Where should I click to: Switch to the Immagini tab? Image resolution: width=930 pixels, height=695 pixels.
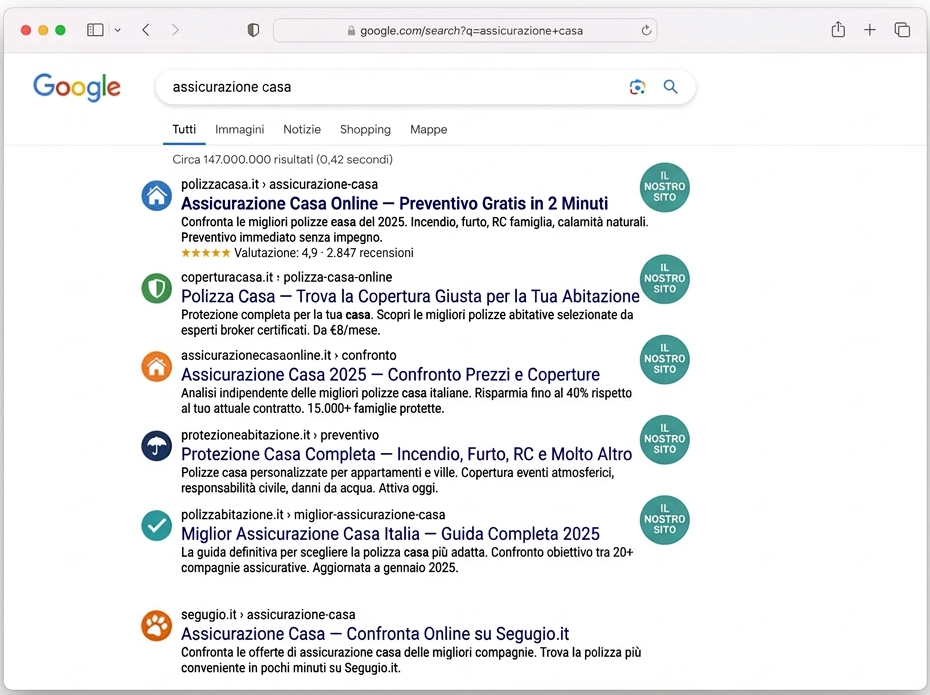[239, 129]
